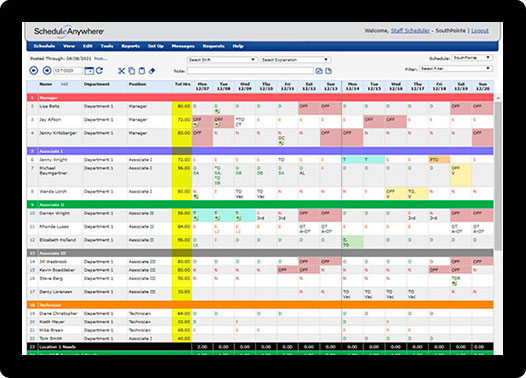The width and height of the screenshot is (526, 378).
Task: Open note icon in Darren Wright Wed 12/09 cell
Action: click(x=239, y=218)
